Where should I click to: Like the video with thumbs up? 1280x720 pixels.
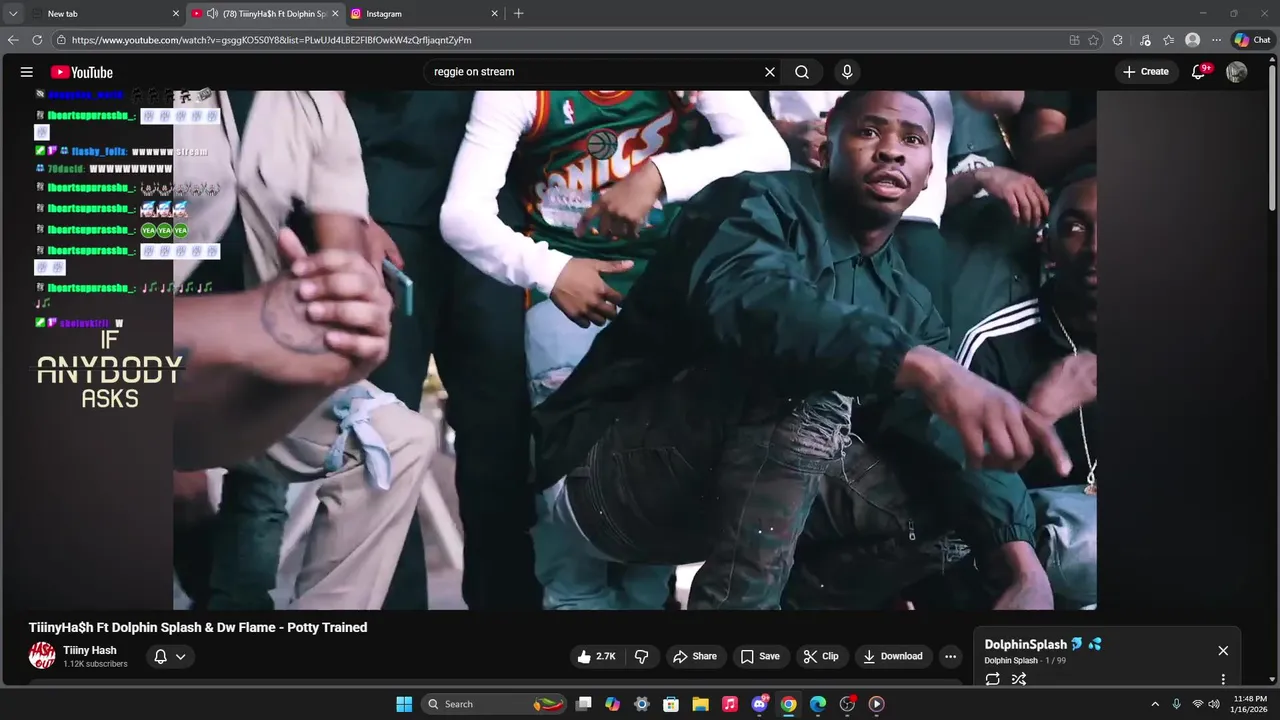coord(596,656)
